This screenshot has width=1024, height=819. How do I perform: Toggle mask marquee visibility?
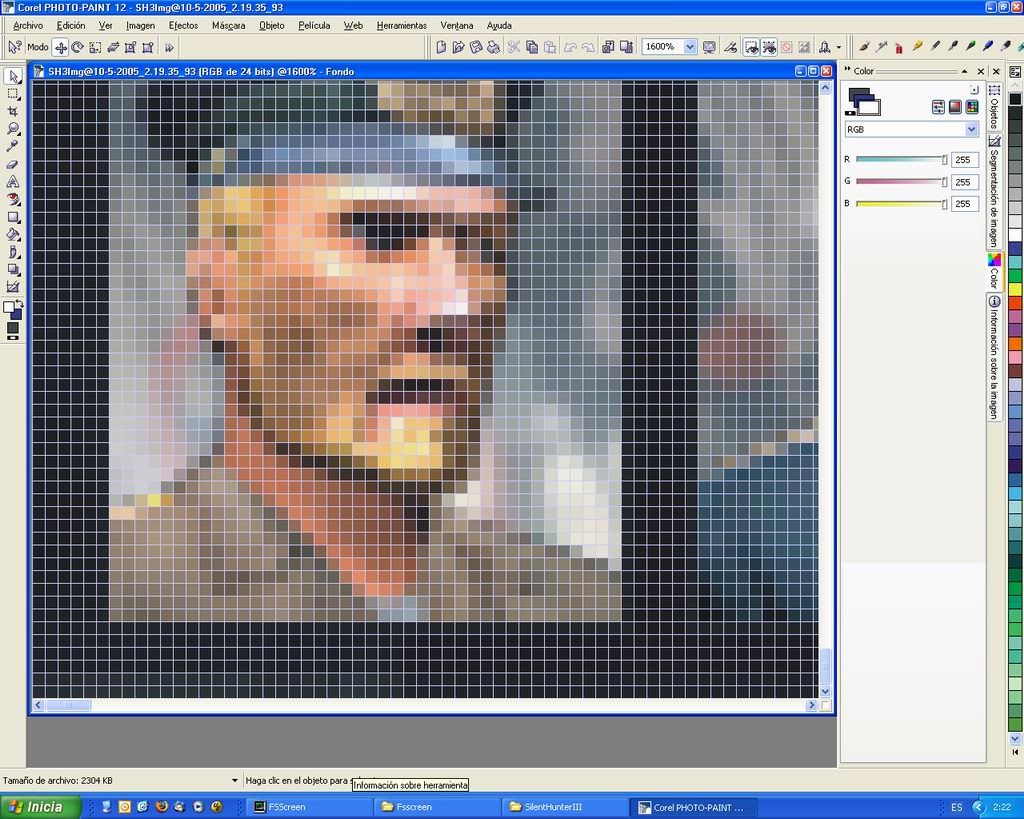click(751, 47)
